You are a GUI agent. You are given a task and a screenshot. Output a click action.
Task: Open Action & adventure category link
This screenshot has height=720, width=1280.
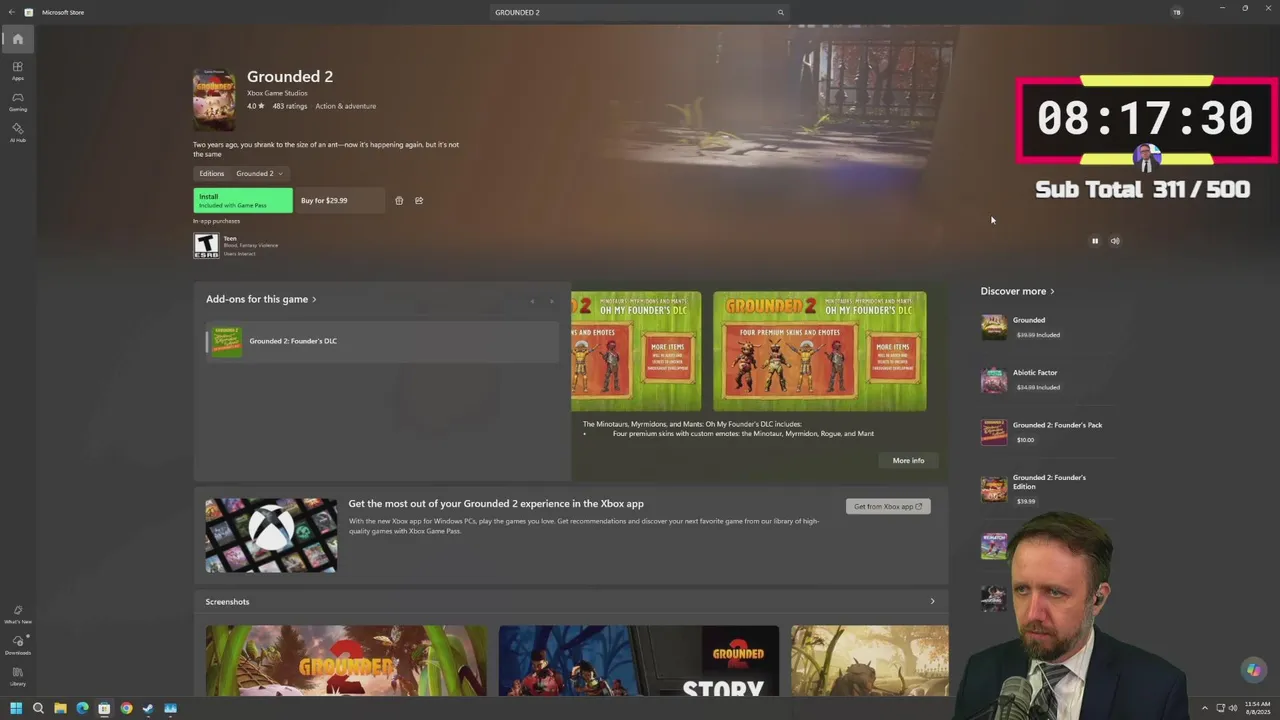[345, 106]
